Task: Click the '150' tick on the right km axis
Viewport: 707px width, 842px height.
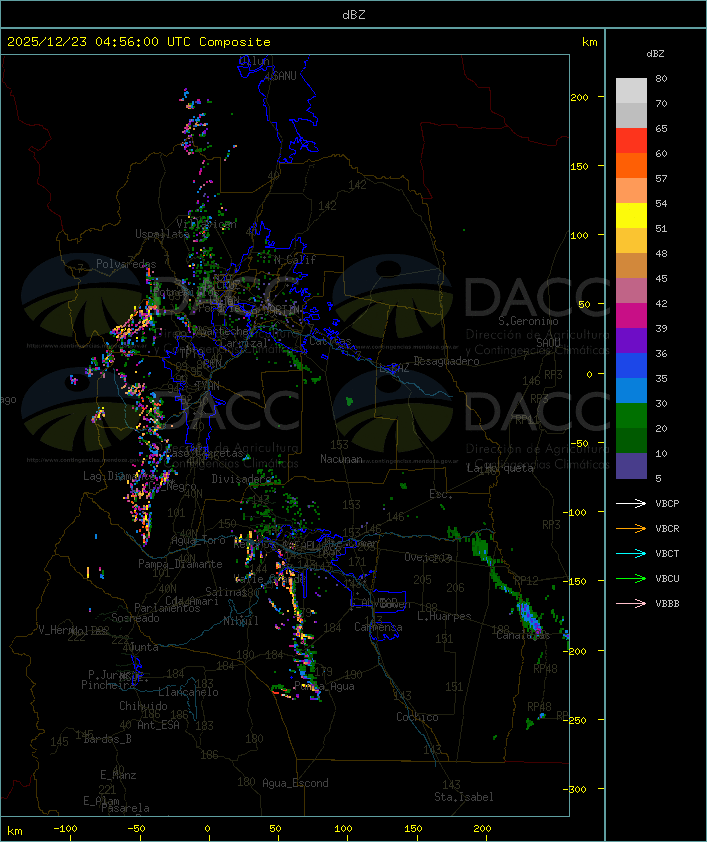Action: pyautogui.click(x=580, y=166)
